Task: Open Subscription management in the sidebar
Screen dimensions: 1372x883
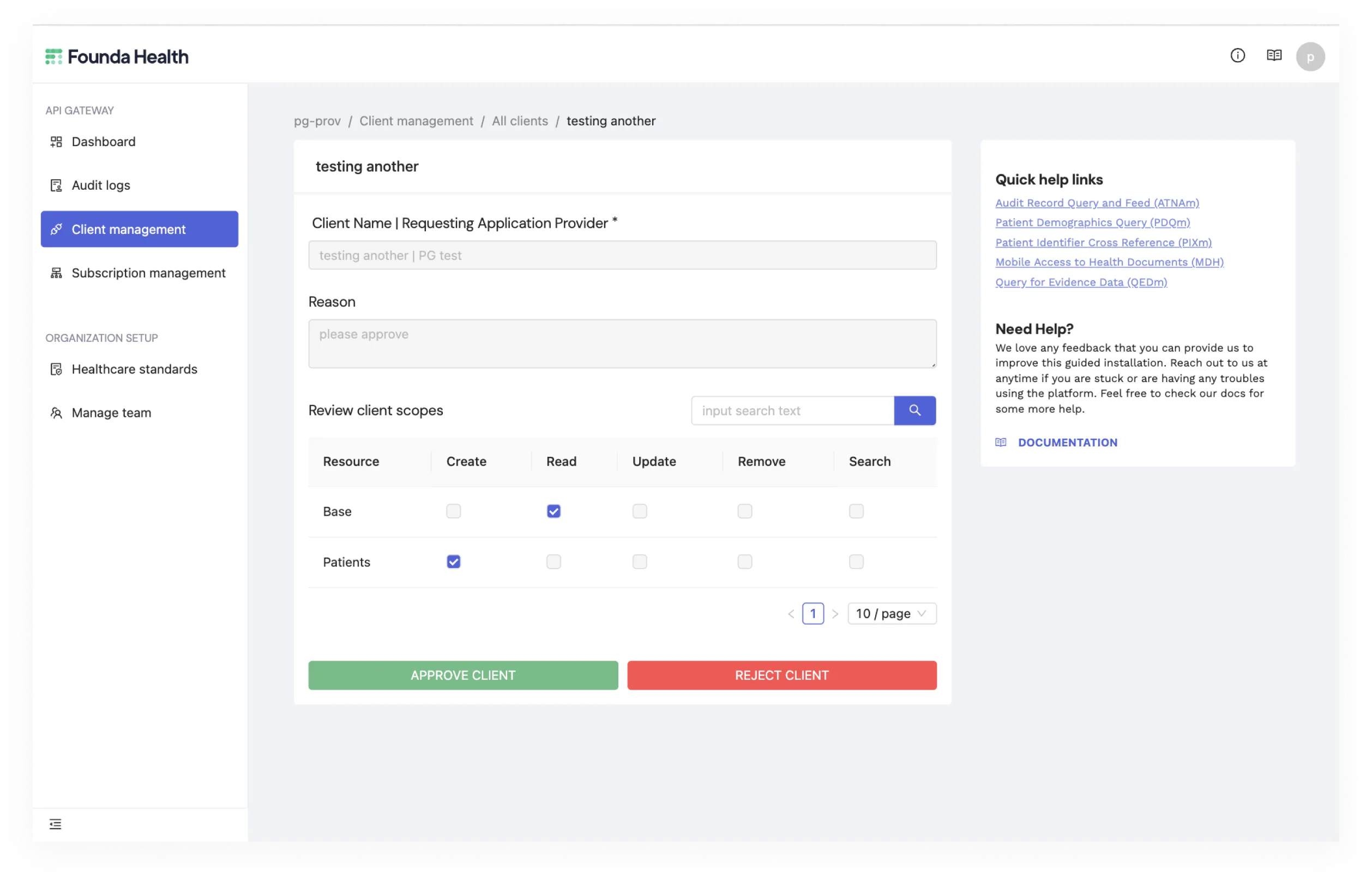Action: [x=140, y=273]
